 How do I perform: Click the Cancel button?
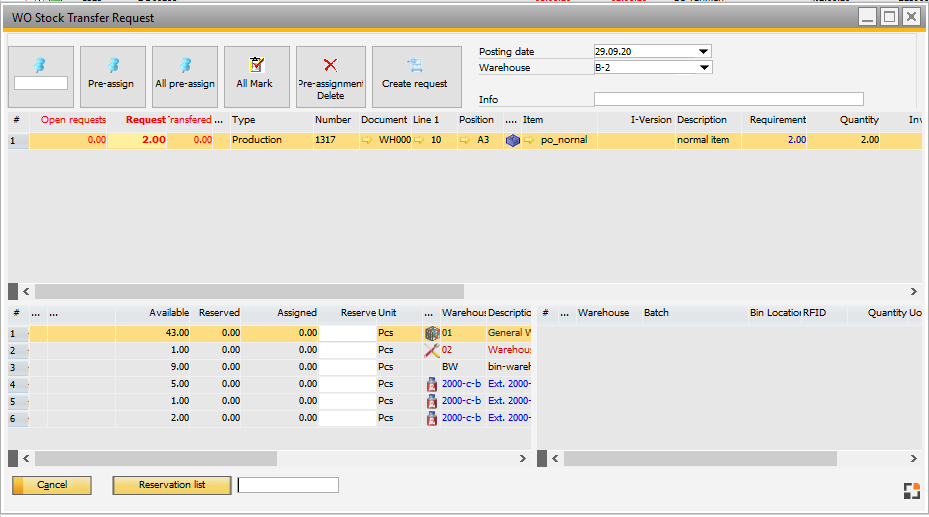(x=52, y=485)
